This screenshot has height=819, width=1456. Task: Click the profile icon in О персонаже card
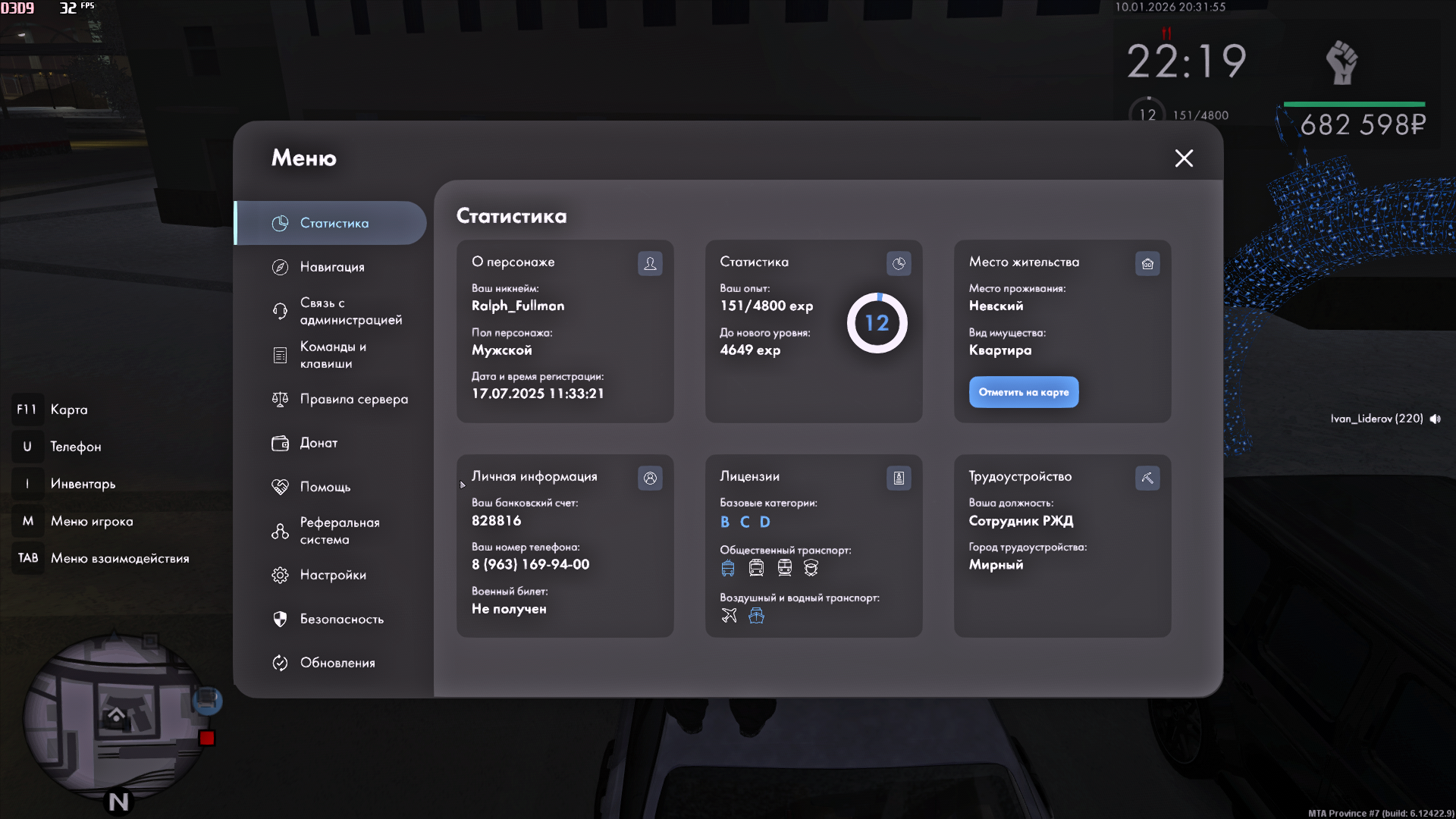pos(650,263)
